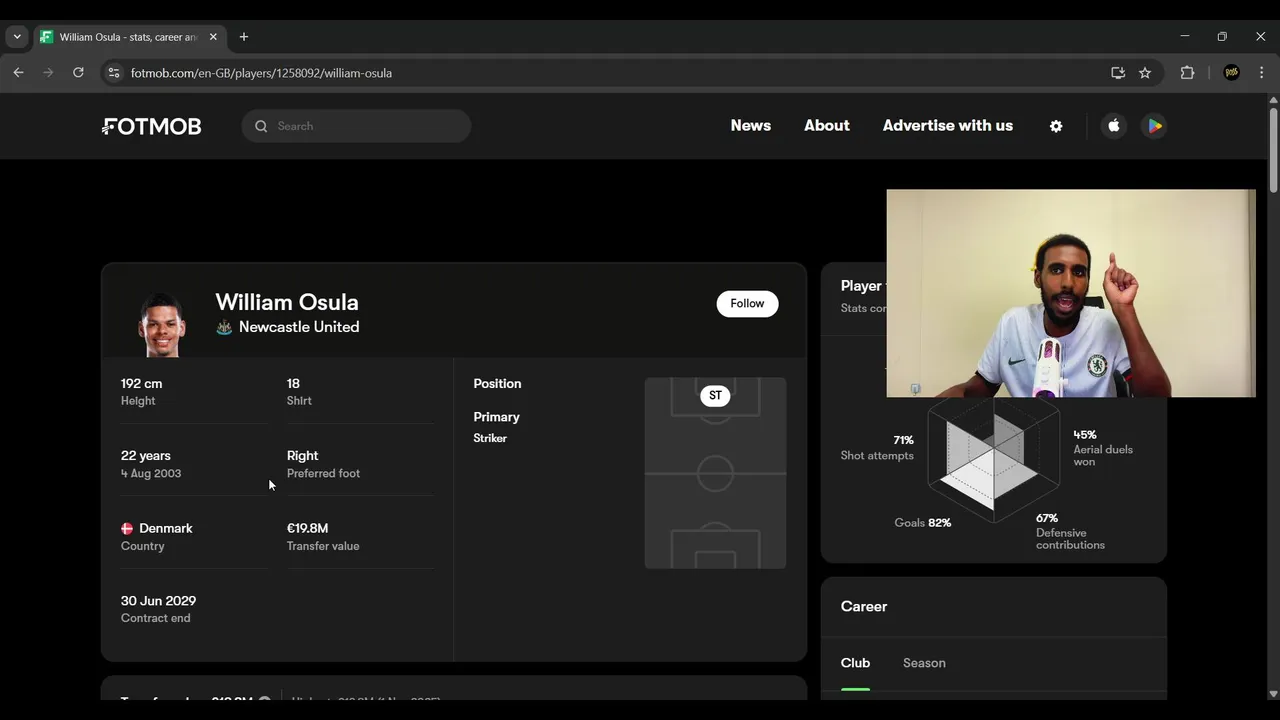Click the Denmark country text

click(x=166, y=528)
